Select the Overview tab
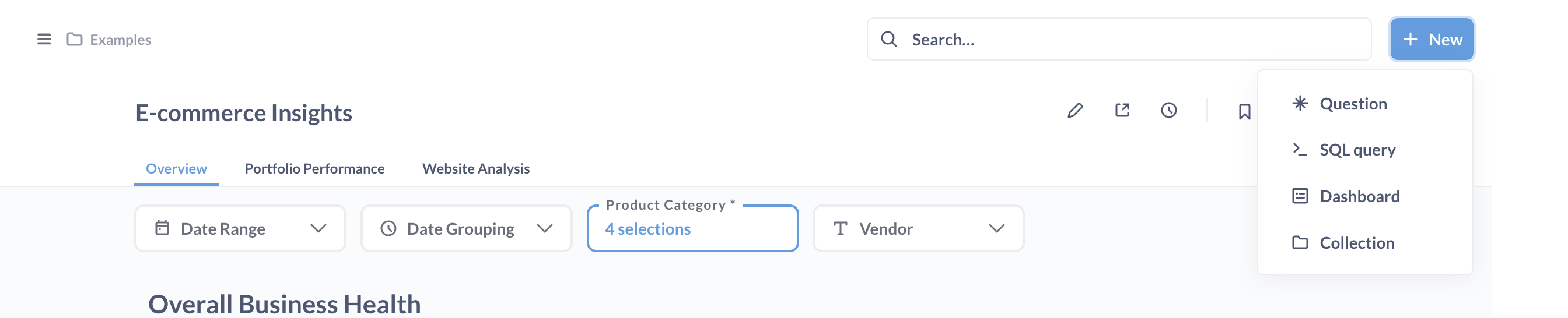 pyautogui.click(x=177, y=168)
